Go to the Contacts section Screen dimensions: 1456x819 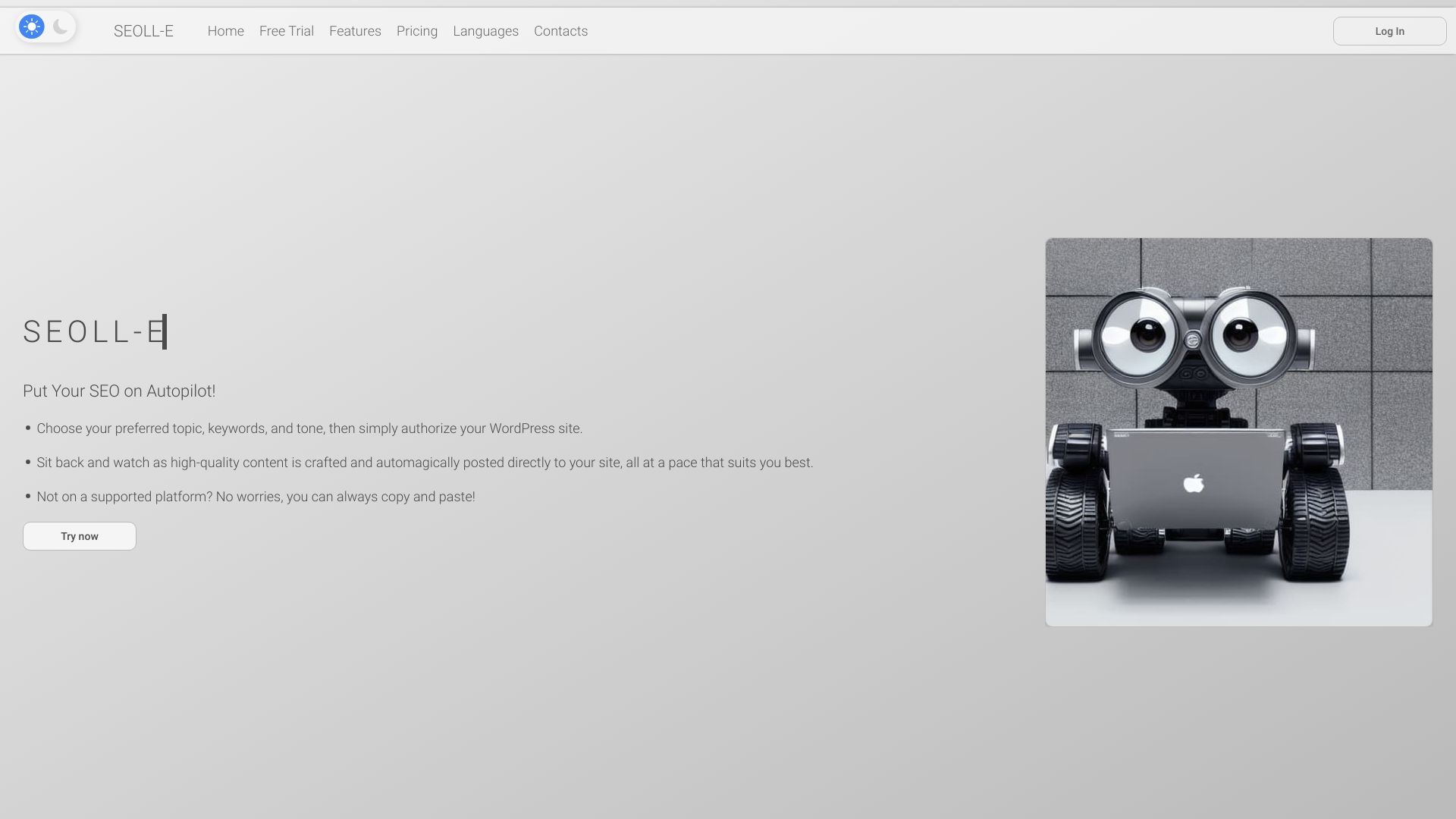[560, 31]
